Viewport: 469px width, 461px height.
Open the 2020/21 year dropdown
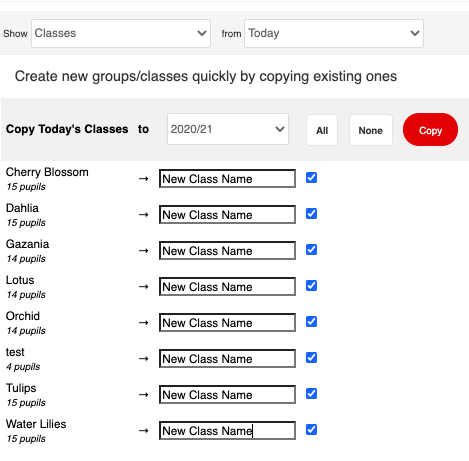point(228,129)
